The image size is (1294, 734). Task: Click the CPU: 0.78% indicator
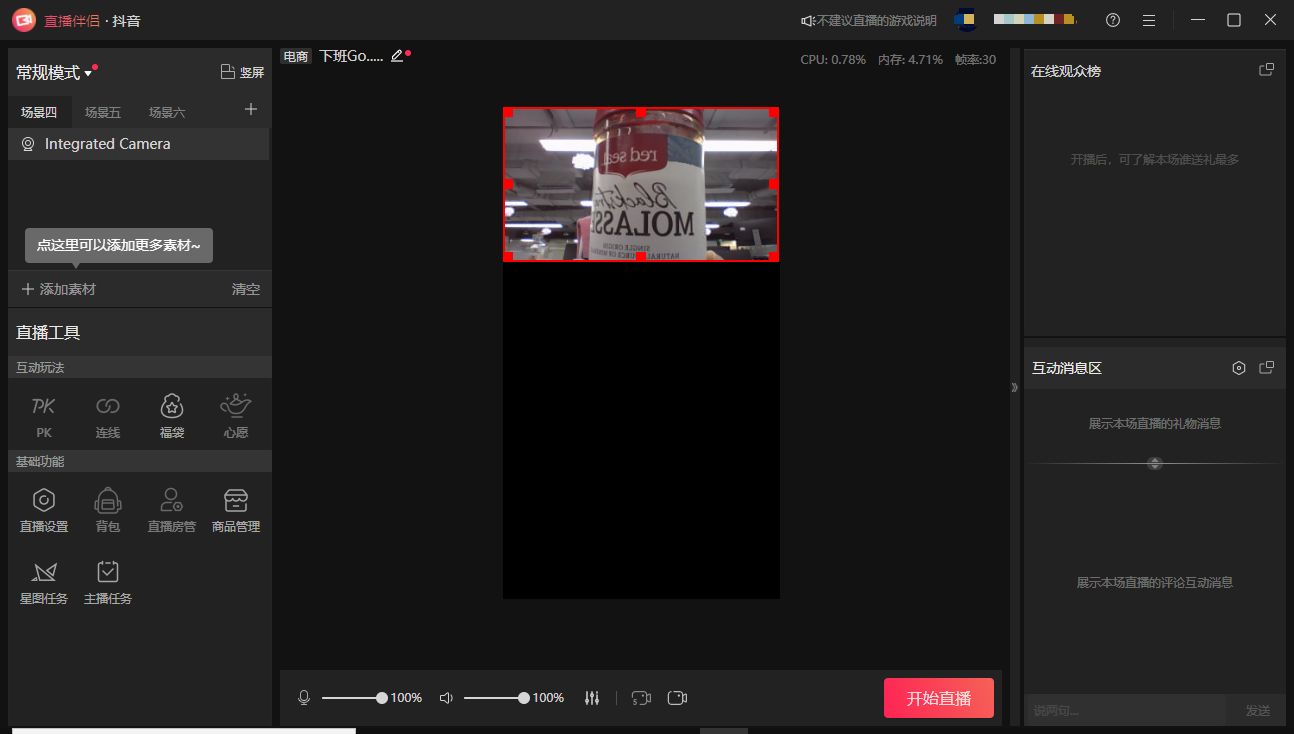click(833, 59)
